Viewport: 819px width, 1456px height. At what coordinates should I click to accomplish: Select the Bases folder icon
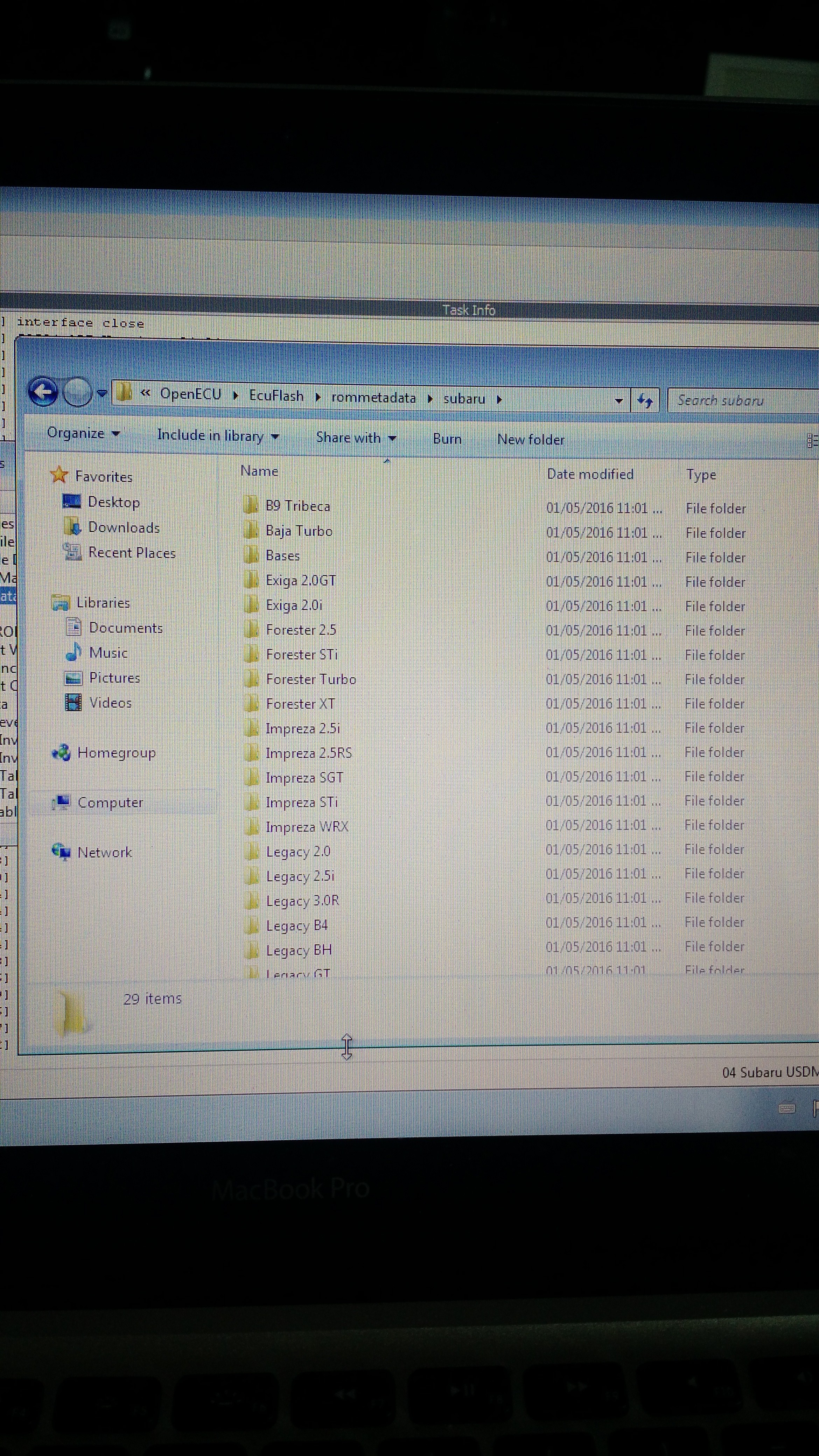pos(251,555)
